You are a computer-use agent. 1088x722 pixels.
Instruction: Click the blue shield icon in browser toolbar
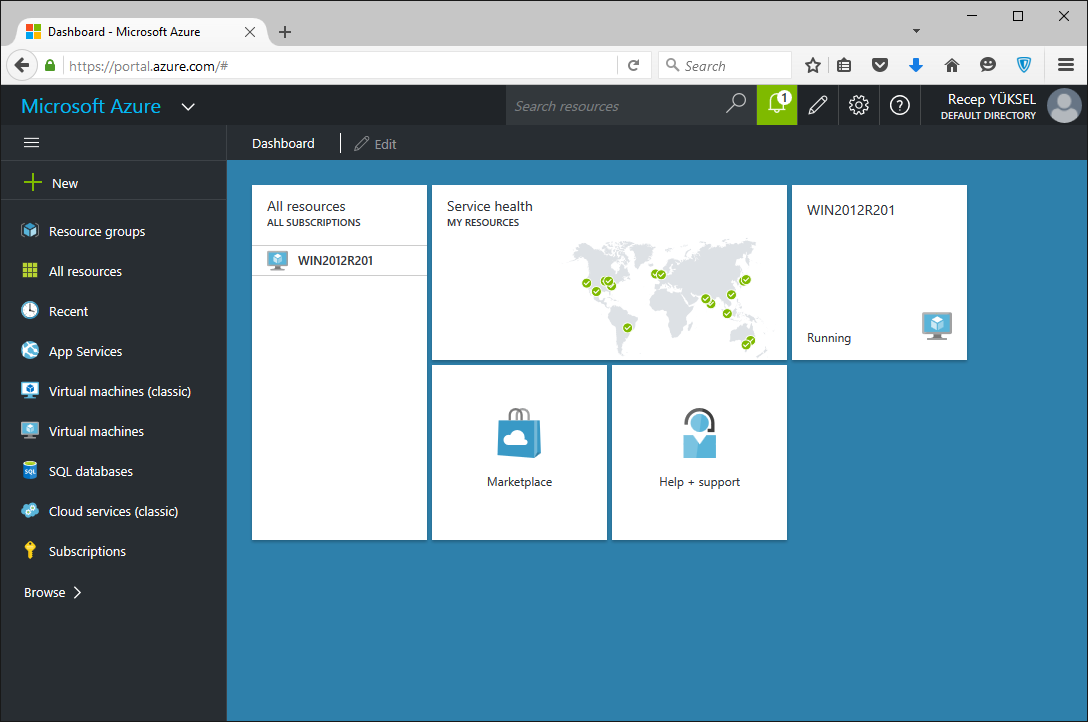1023,65
